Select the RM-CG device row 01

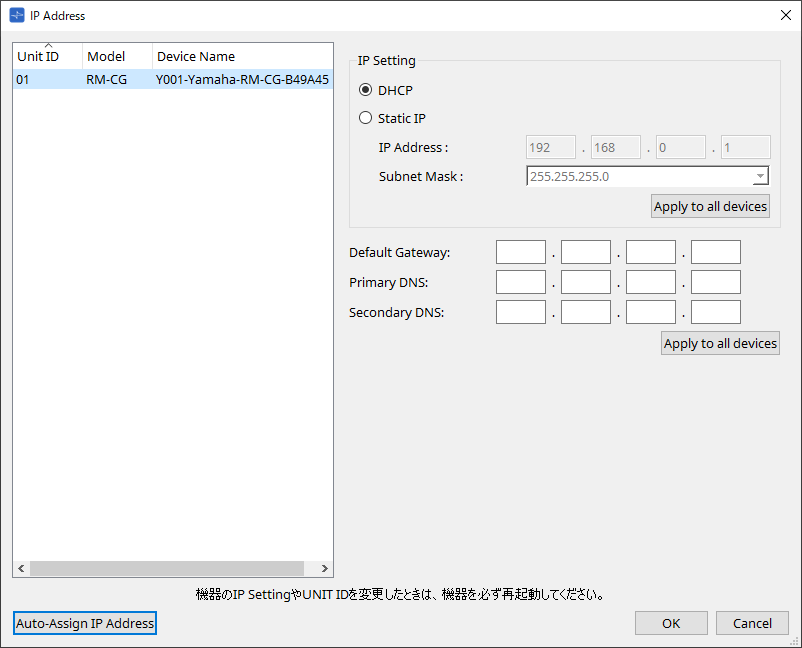[x=172, y=80]
